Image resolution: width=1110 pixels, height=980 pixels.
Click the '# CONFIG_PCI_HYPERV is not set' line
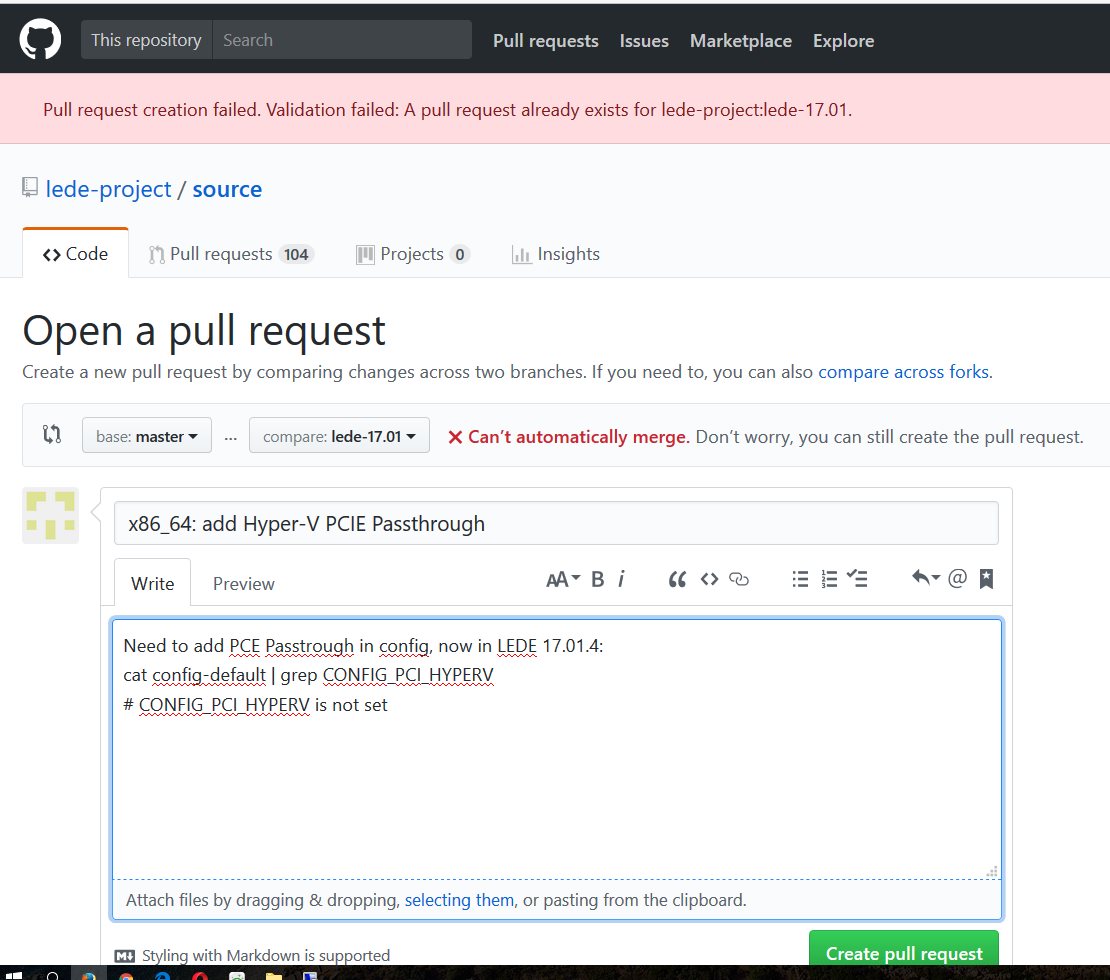[x=256, y=705]
